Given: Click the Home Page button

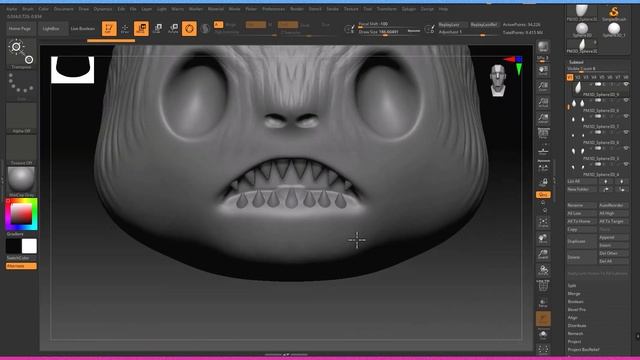Looking at the screenshot, I should coord(20,29).
